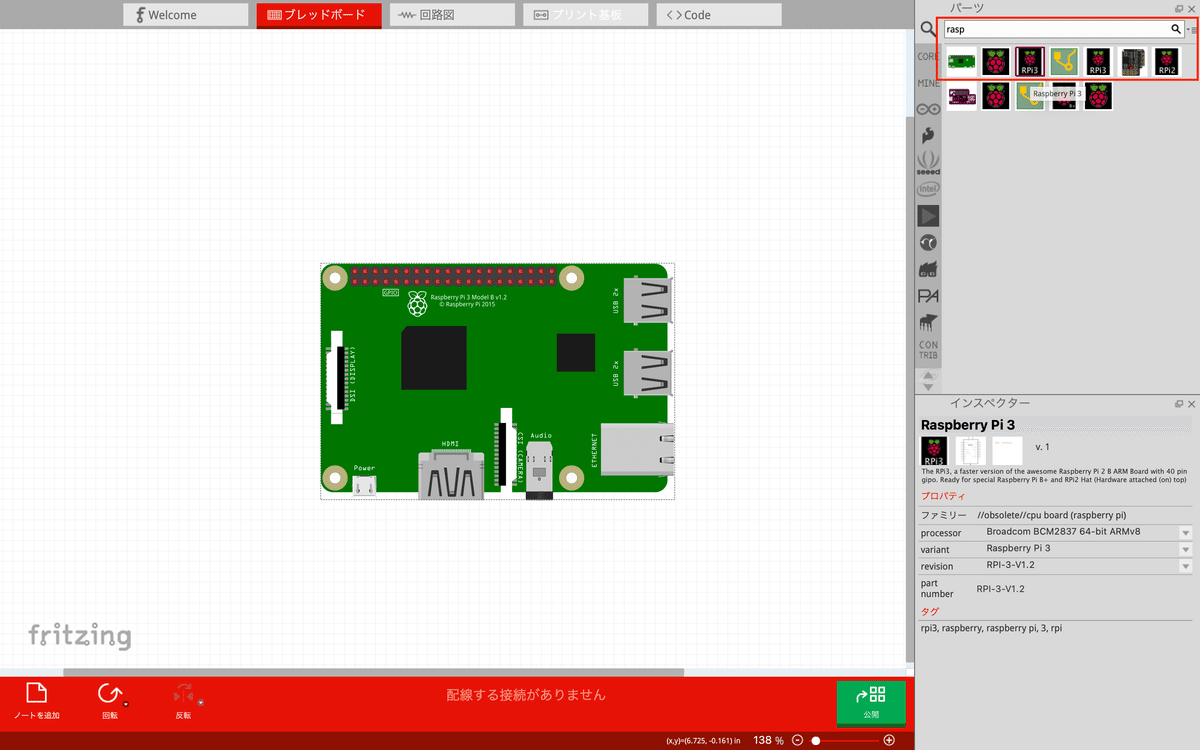Click the search button inside the search field
The height and width of the screenshot is (750, 1200).
tap(1176, 30)
